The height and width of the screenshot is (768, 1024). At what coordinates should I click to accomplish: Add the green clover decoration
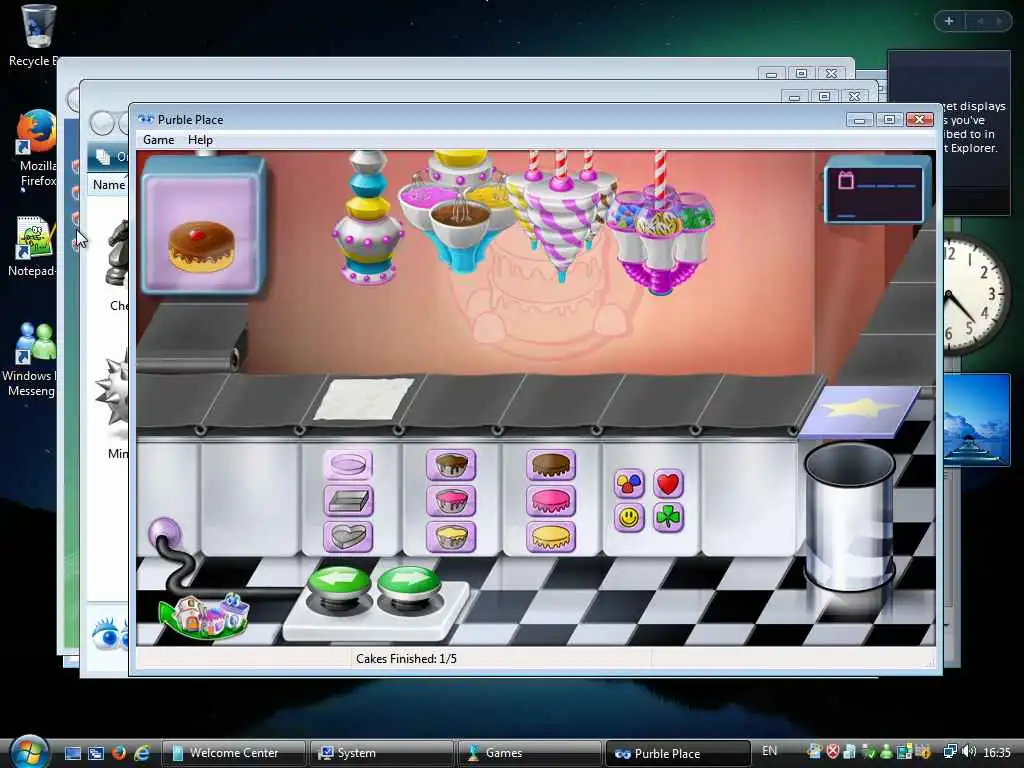(667, 517)
